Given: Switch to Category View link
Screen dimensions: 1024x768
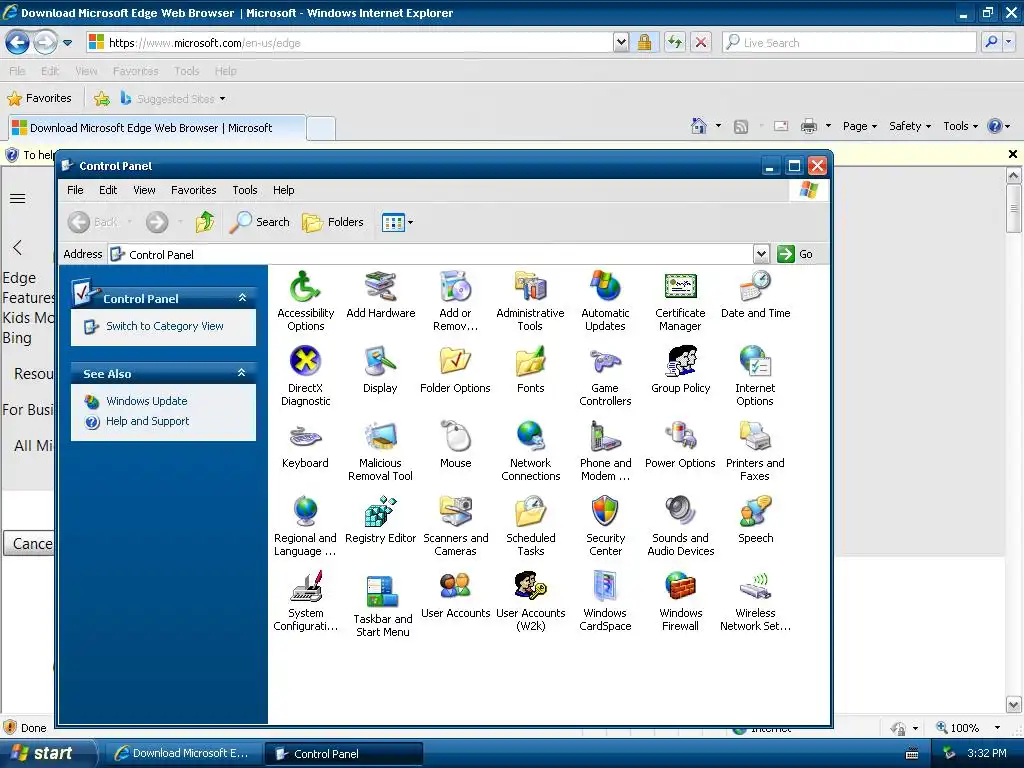Looking at the screenshot, I should pyautogui.click(x=165, y=326).
